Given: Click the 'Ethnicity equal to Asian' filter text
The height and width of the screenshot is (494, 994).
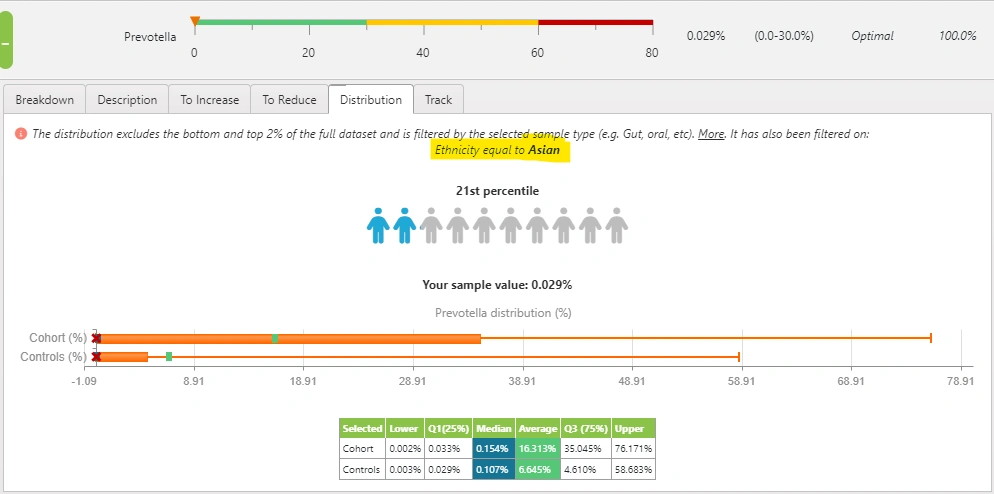Looking at the screenshot, I should point(498,151).
